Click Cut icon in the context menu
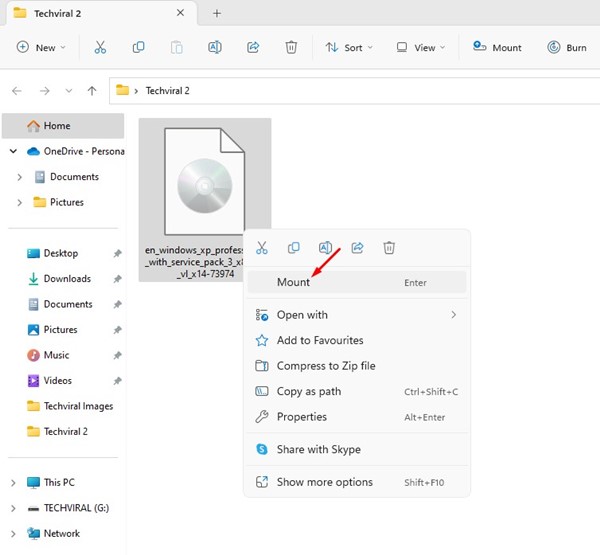This screenshot has width=600, height=555. click(262, 248)
